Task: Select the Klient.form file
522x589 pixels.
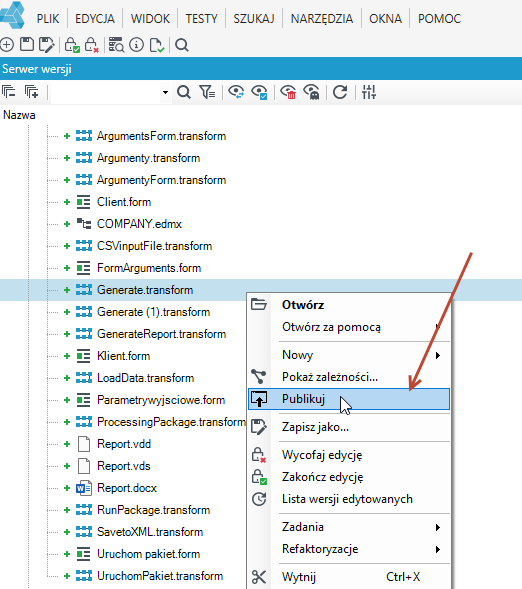Action: coord(123,356)
